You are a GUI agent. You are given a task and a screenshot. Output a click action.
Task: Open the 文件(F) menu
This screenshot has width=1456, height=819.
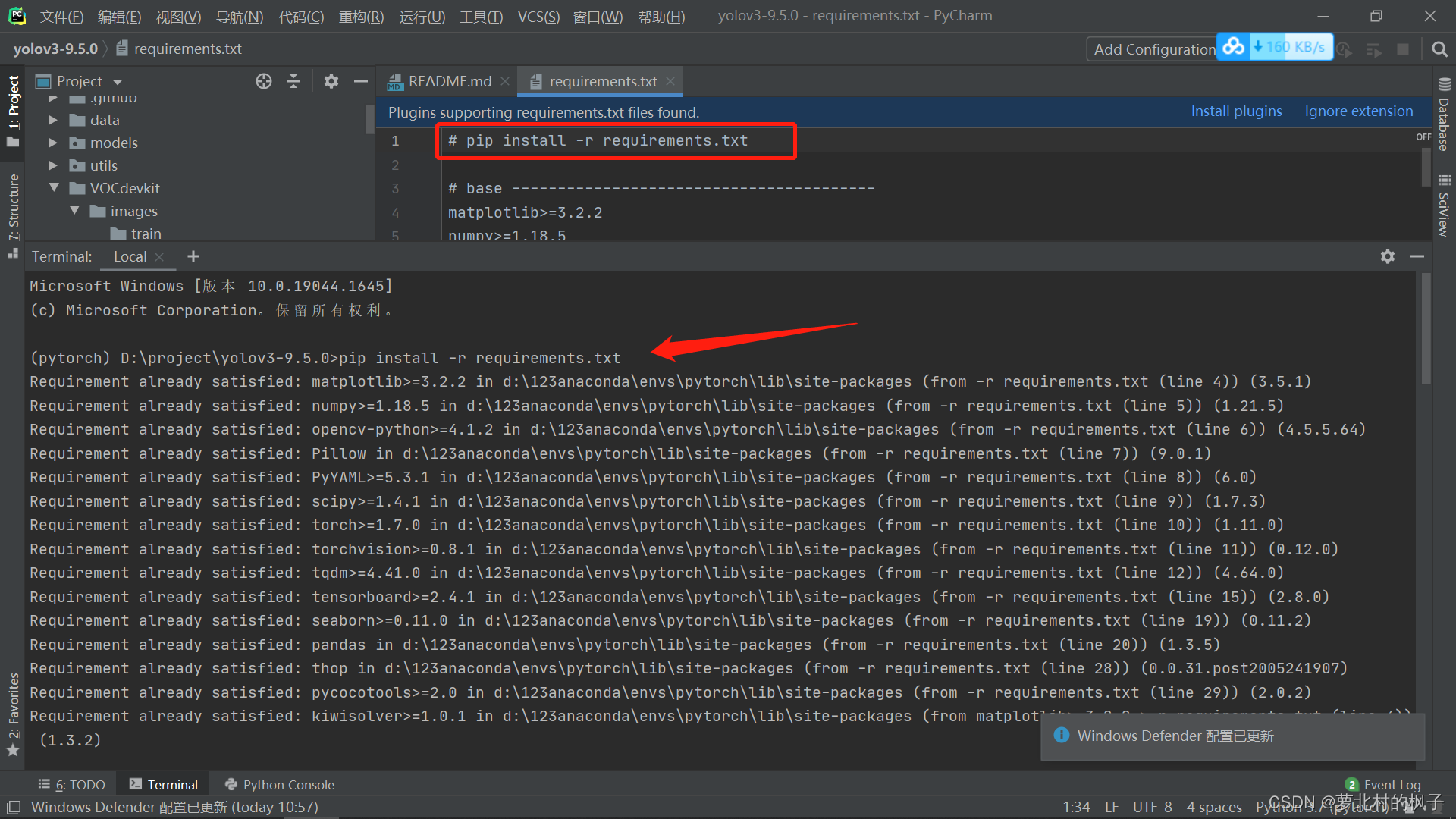(61, 17)
